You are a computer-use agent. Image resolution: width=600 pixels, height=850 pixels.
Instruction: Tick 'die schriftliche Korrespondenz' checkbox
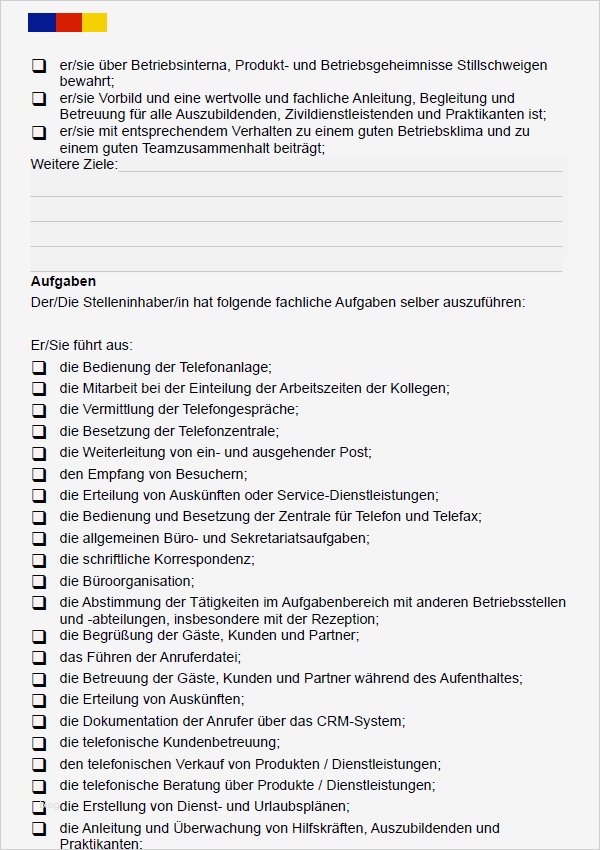39,560
